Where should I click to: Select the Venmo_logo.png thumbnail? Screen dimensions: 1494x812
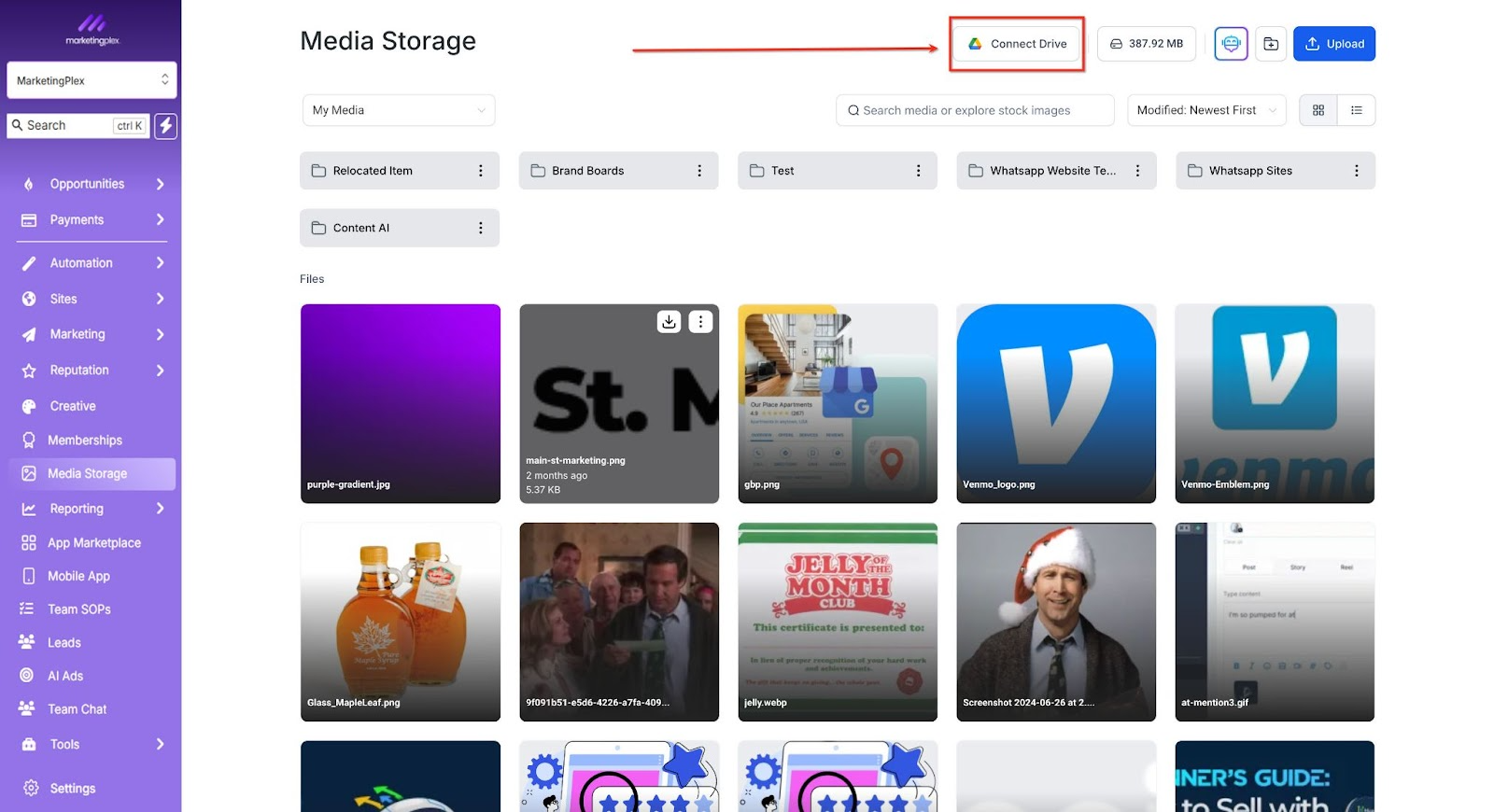coord(1056,403)
